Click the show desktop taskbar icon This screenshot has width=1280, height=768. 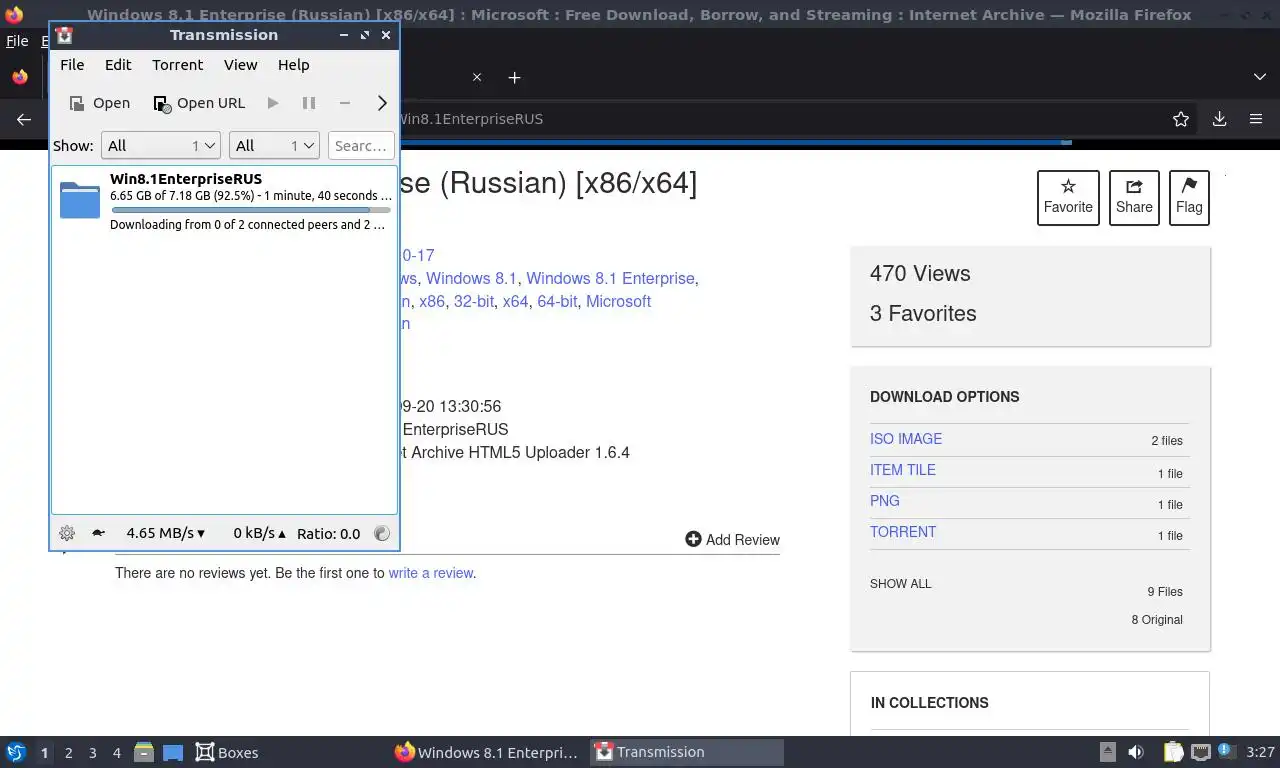173,752
